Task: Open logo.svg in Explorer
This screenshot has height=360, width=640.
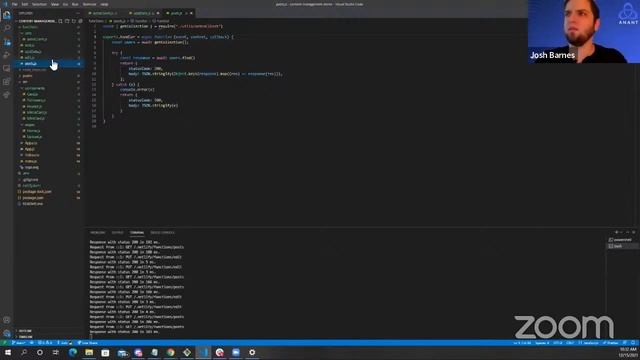Action: (x=49, y=167)
